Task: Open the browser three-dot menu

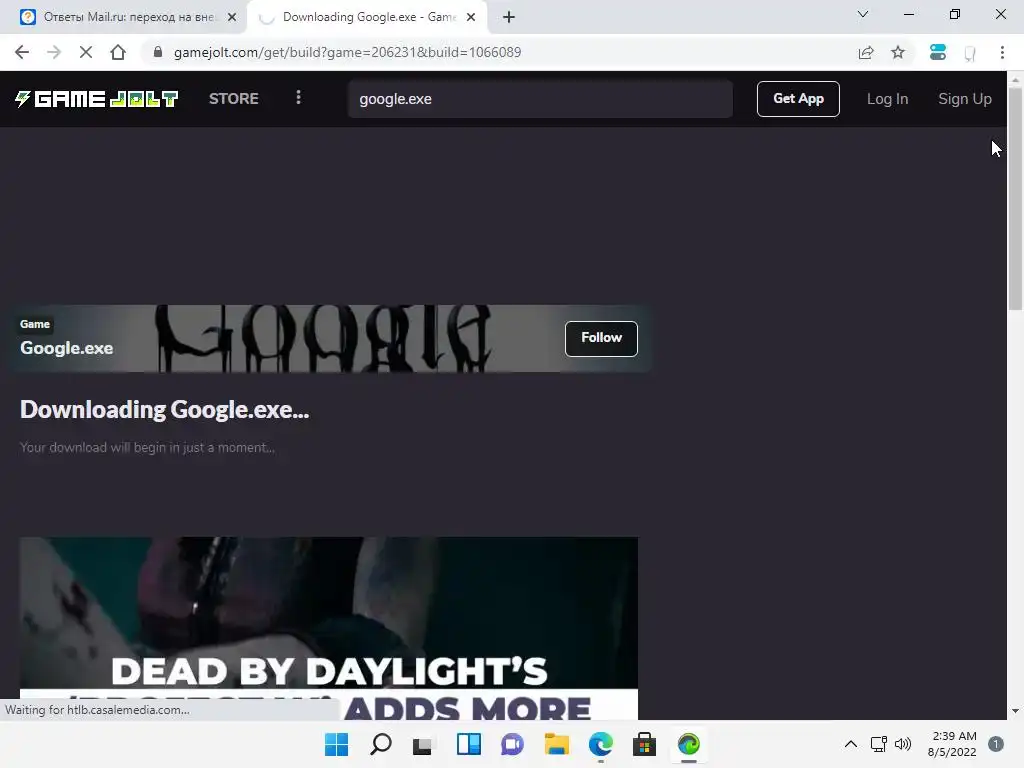Action: click(x=1002, y=52)
